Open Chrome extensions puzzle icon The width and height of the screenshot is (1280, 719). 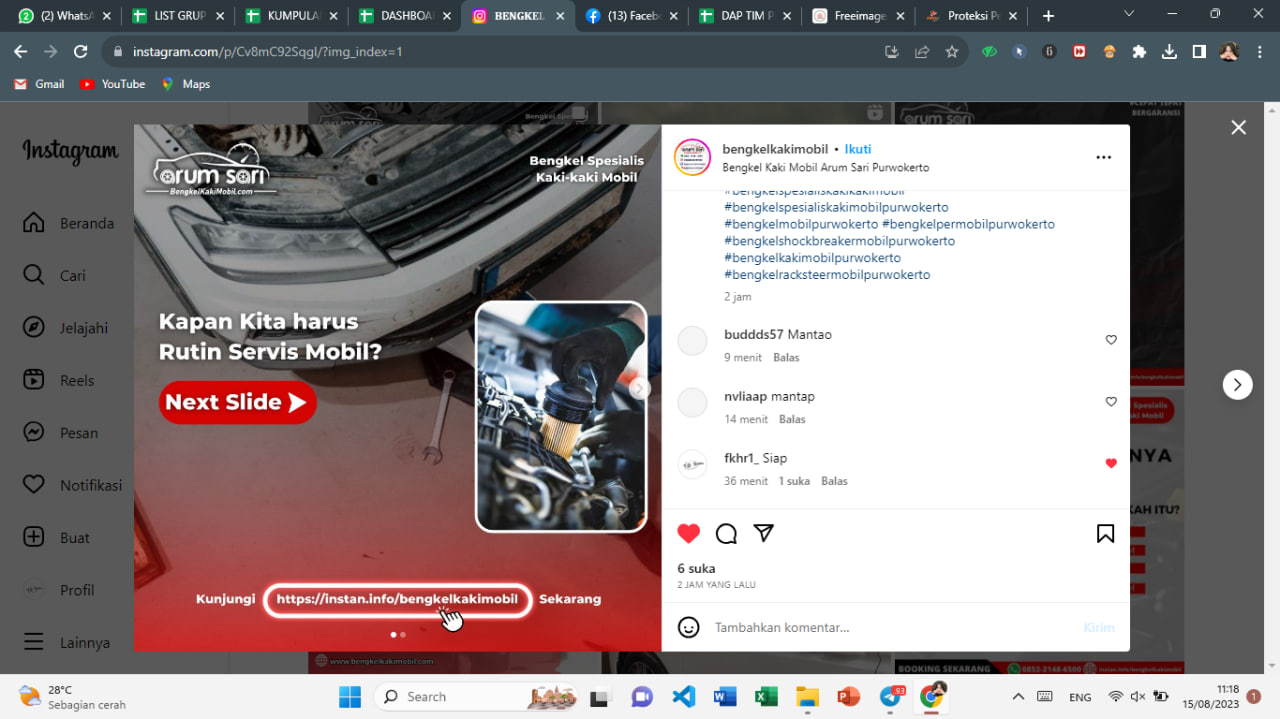pyautogui.click(x=1139, y=52)
